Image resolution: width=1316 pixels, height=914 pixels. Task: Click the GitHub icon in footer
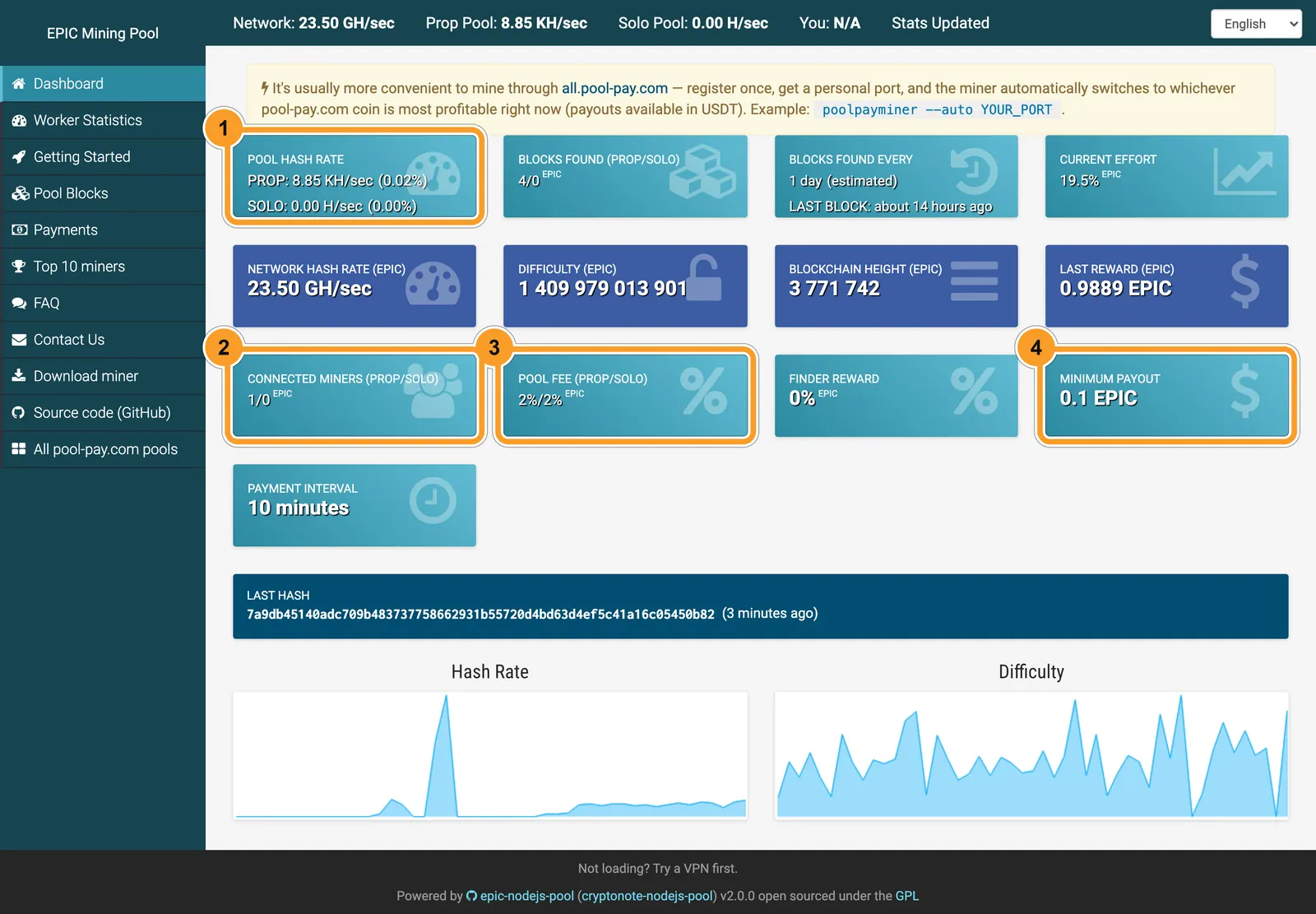point(471,896)
